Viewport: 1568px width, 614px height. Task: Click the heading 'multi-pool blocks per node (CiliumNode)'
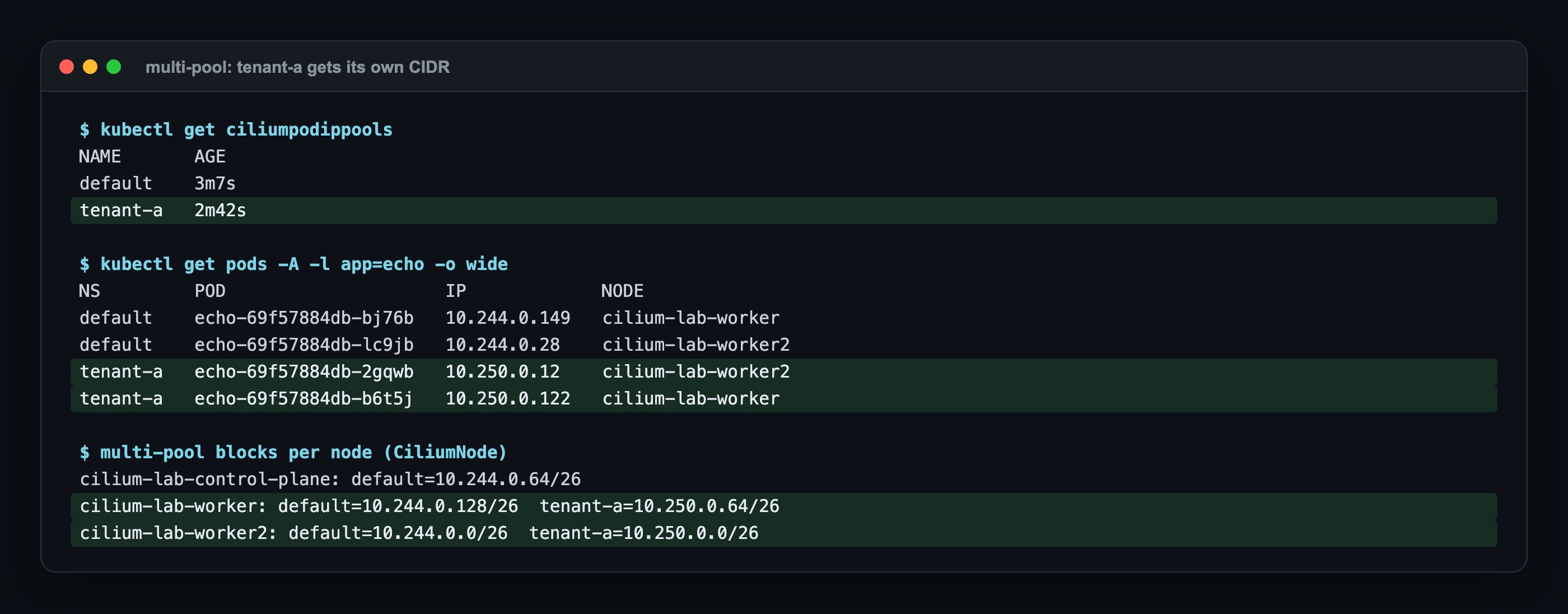coord(304,452)
